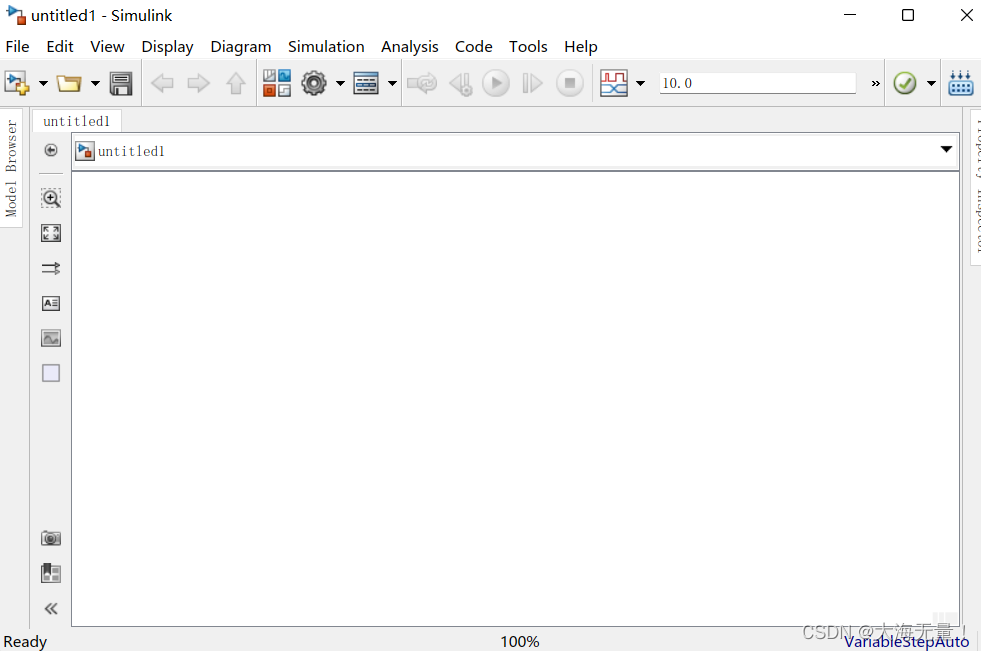Image resolution: width=981 pixels, height=651 pixels.
Task: Minimize the Simulink window
Action: pos(850,14)
